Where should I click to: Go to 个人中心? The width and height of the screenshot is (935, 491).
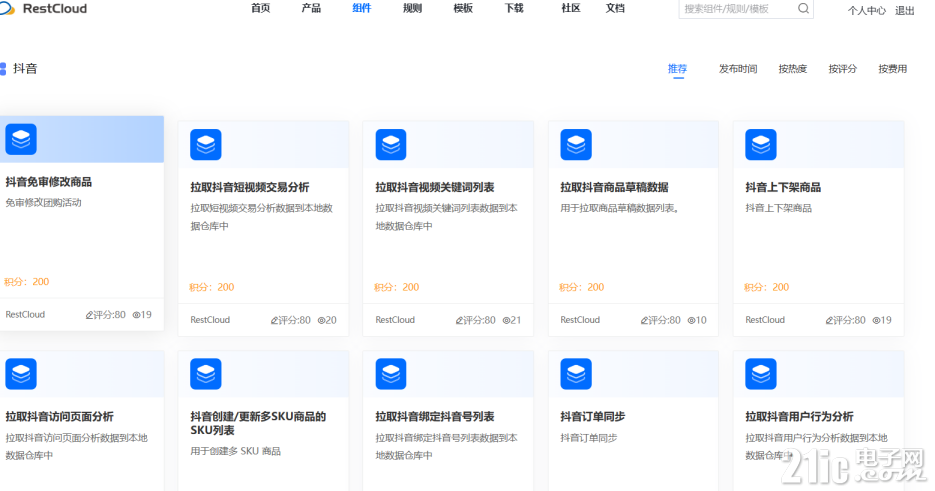866,10
